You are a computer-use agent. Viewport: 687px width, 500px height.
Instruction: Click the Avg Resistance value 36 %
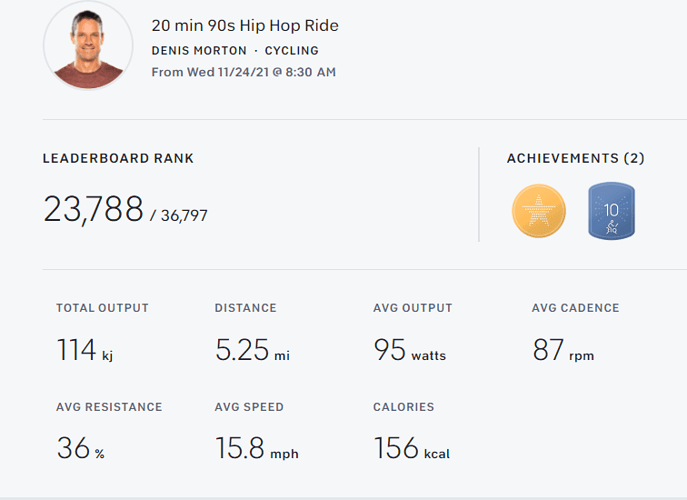point(80,448)
